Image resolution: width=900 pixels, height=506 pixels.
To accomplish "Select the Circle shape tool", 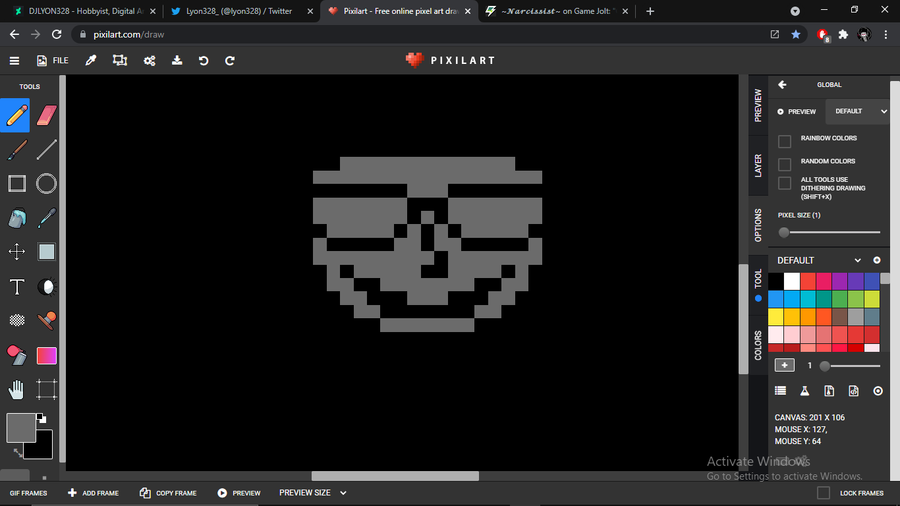I will (x=46, y=184).
